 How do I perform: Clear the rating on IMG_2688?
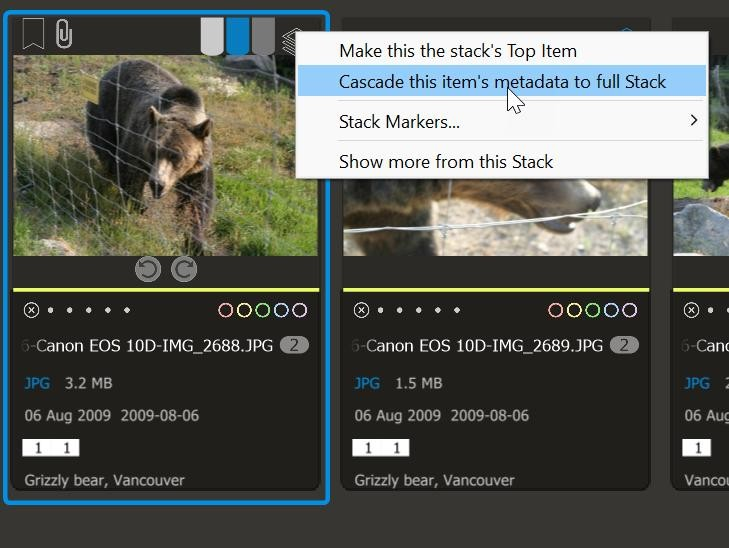(x=31, y=310)
